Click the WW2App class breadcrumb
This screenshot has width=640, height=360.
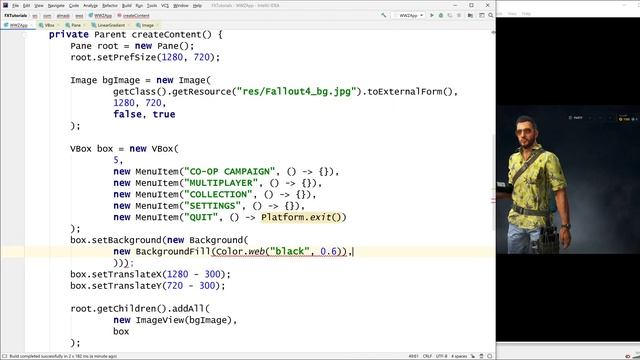click(100, 16)
